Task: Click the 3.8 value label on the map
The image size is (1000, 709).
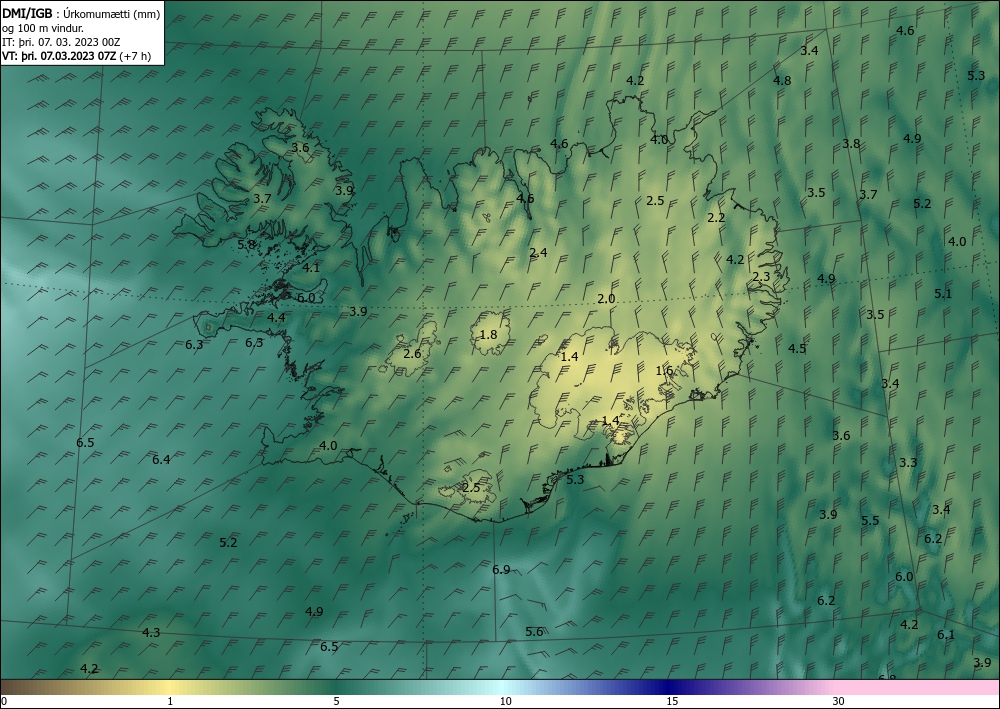Action: 851,143
